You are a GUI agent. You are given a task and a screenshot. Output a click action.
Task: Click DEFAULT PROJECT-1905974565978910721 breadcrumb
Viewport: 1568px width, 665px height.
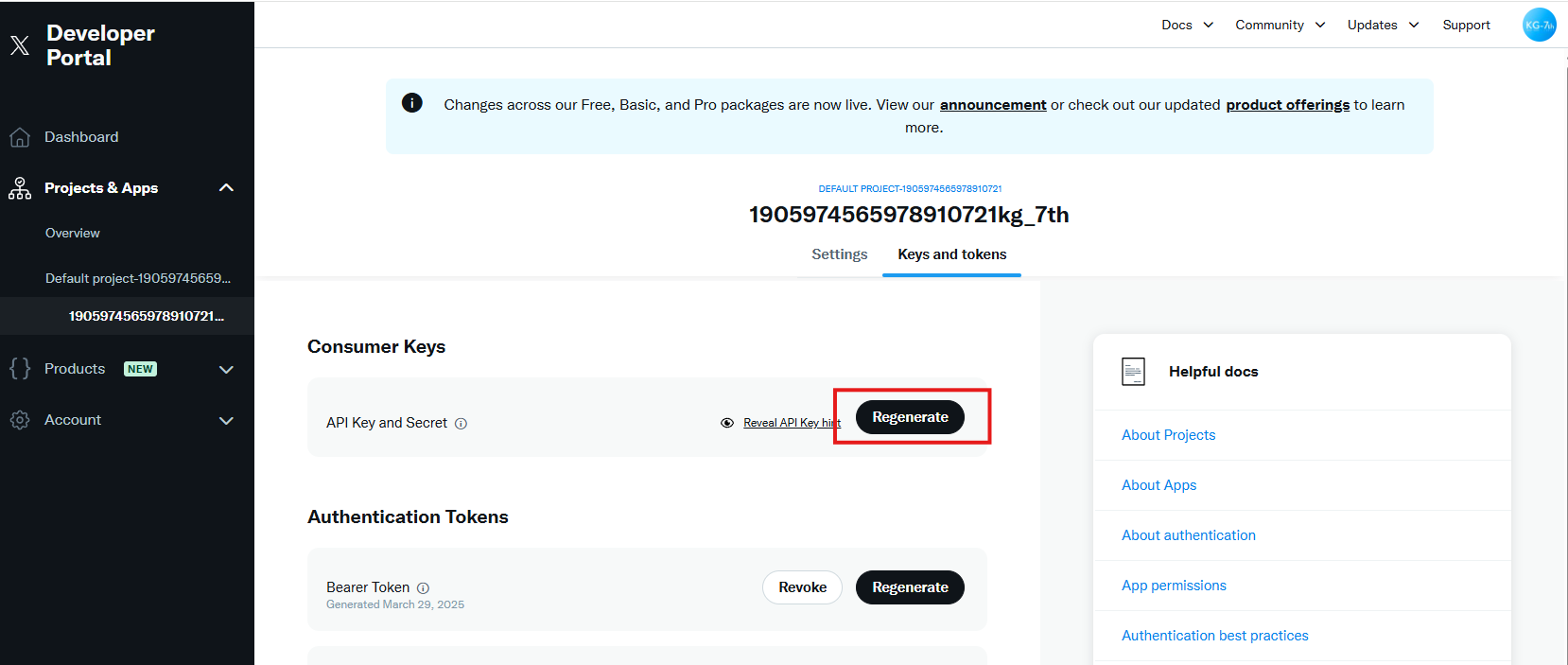coord(910,189)
